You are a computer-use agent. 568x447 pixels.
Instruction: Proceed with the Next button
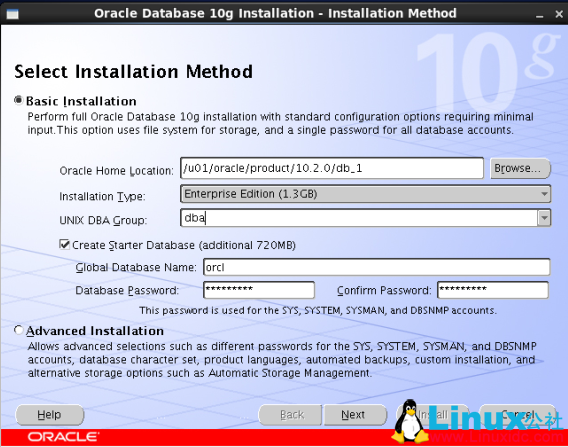pyautogui.click(x=355, y=415)
